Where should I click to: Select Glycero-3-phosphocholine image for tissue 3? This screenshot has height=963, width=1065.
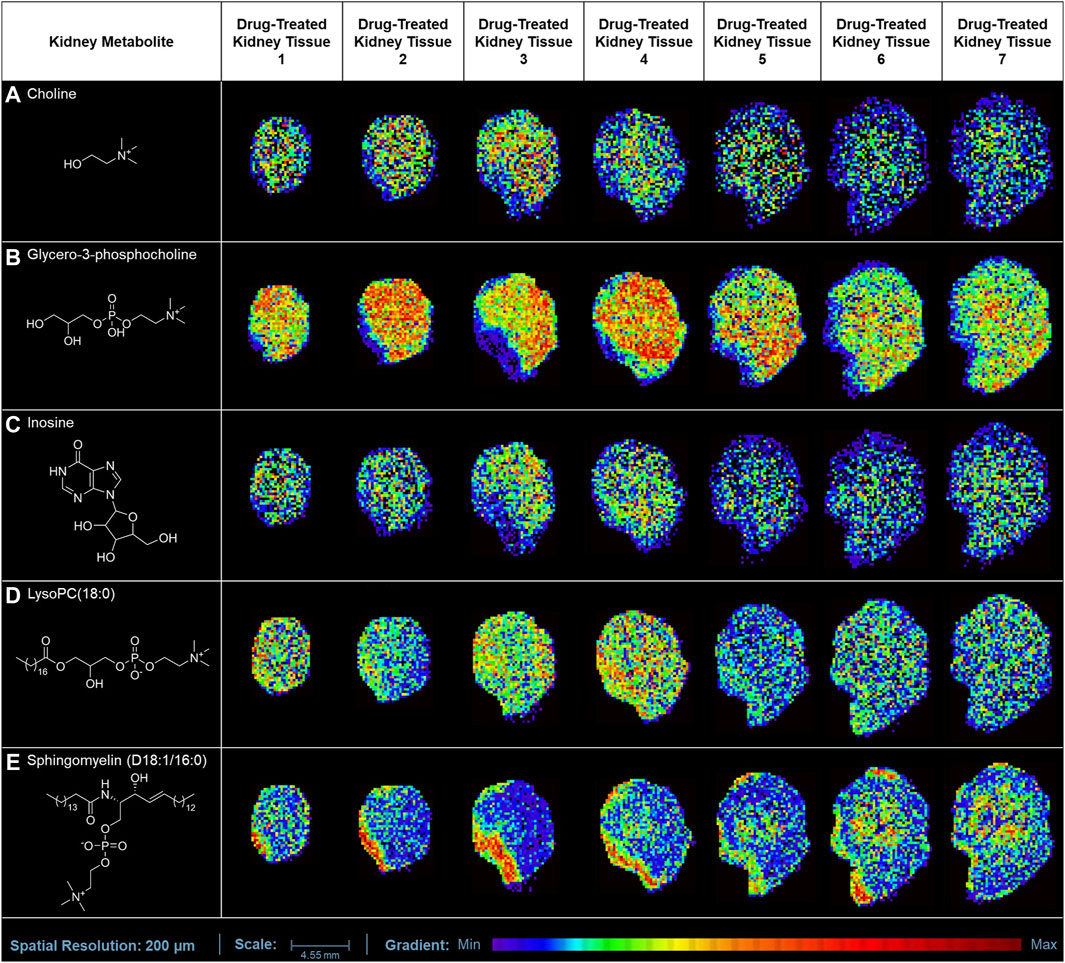pos(516,327)
